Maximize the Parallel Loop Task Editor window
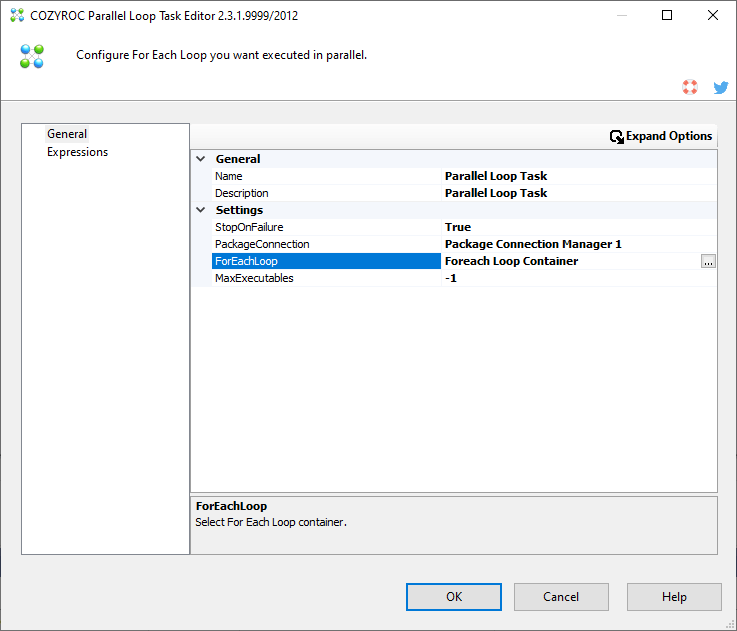 tap(667, 16)
